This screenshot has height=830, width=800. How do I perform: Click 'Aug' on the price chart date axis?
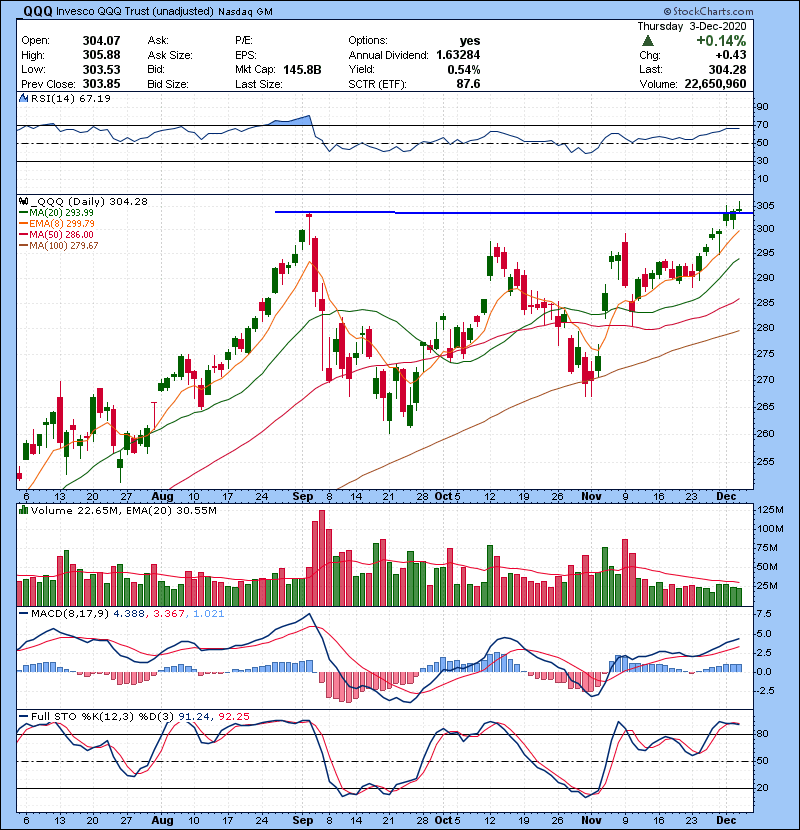point(162,496)
